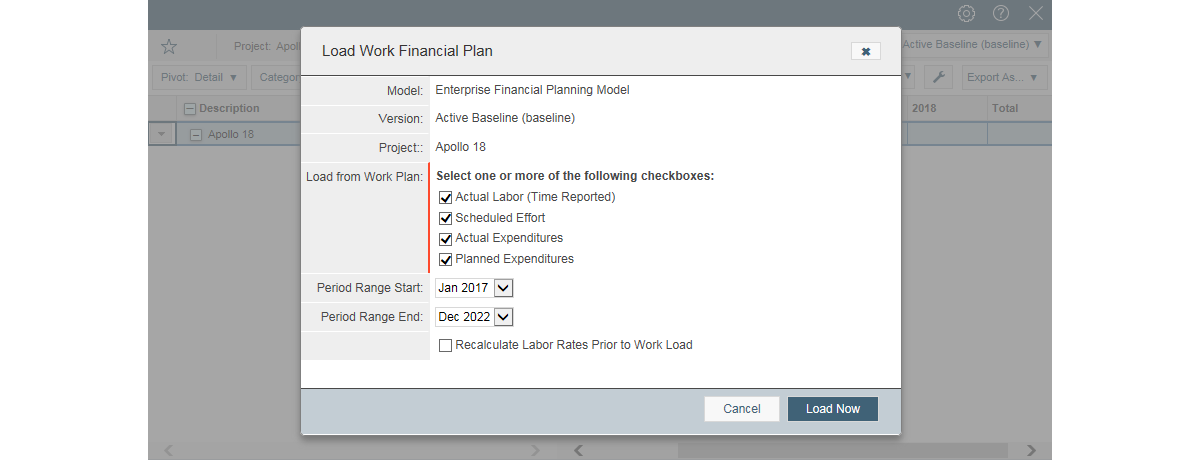
Task: Expand the Pivot: Detail dropdown
Action: click(x=200, y=77)
